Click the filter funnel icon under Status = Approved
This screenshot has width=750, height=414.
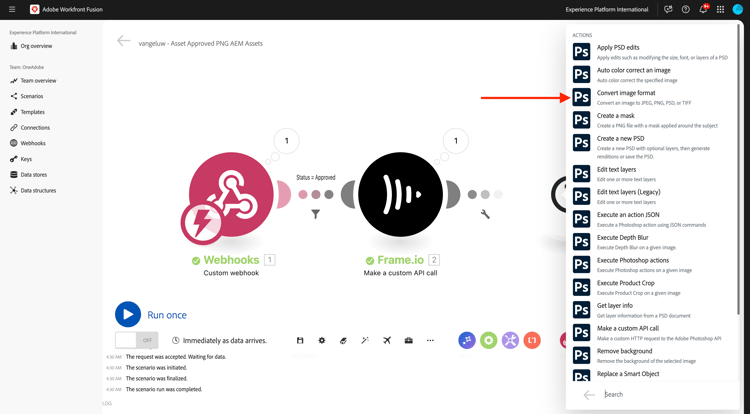click(x=316, y=214)
